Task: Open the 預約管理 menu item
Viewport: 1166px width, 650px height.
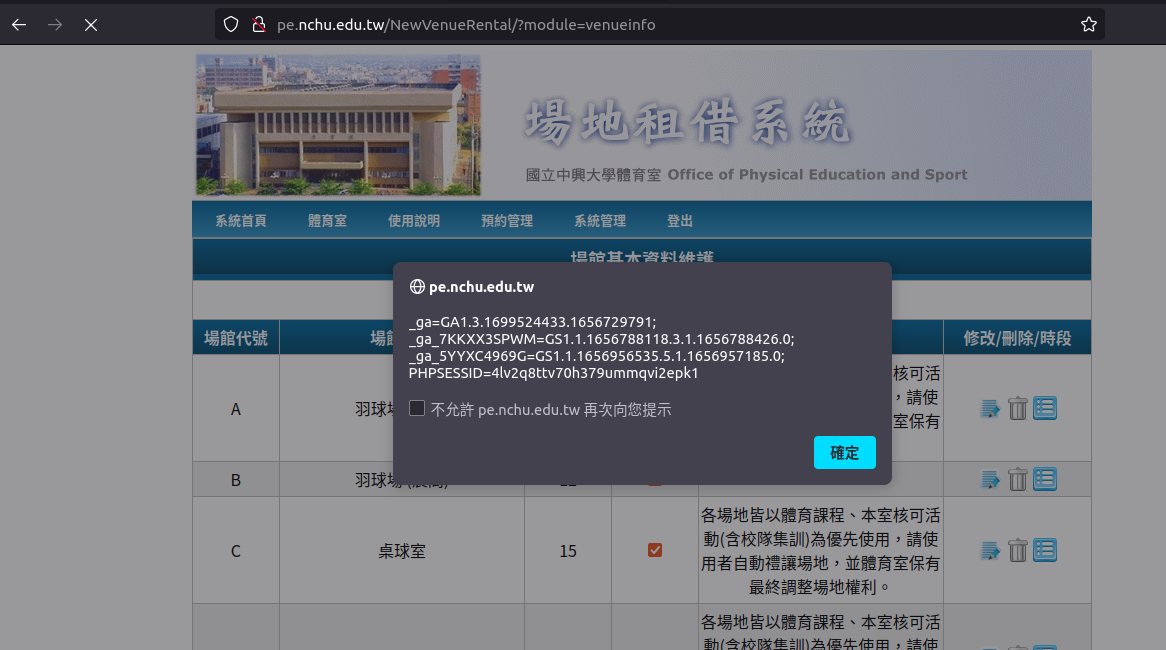Action: tap(507, 221)
